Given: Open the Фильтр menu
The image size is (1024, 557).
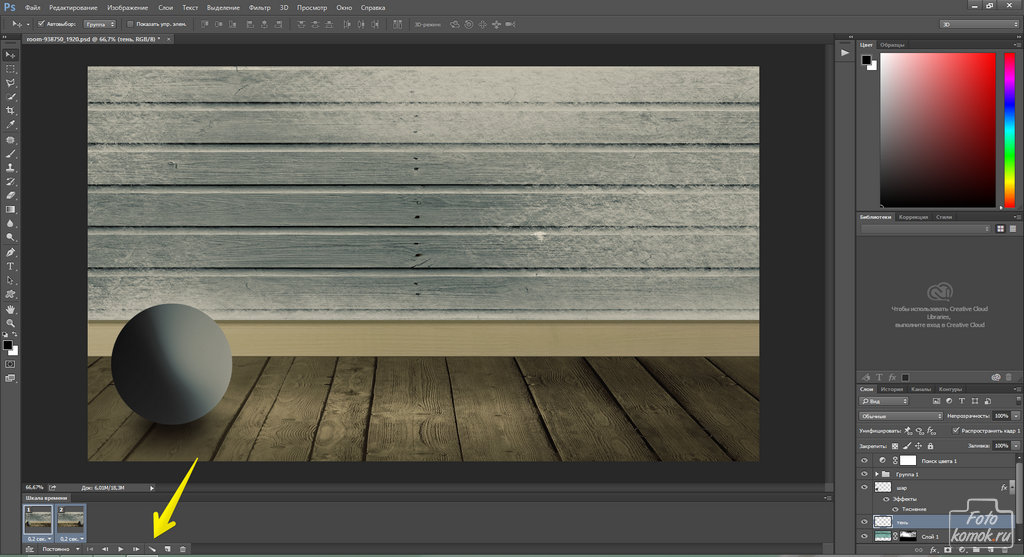Looking at the screenshot, I should coord(259,7).
